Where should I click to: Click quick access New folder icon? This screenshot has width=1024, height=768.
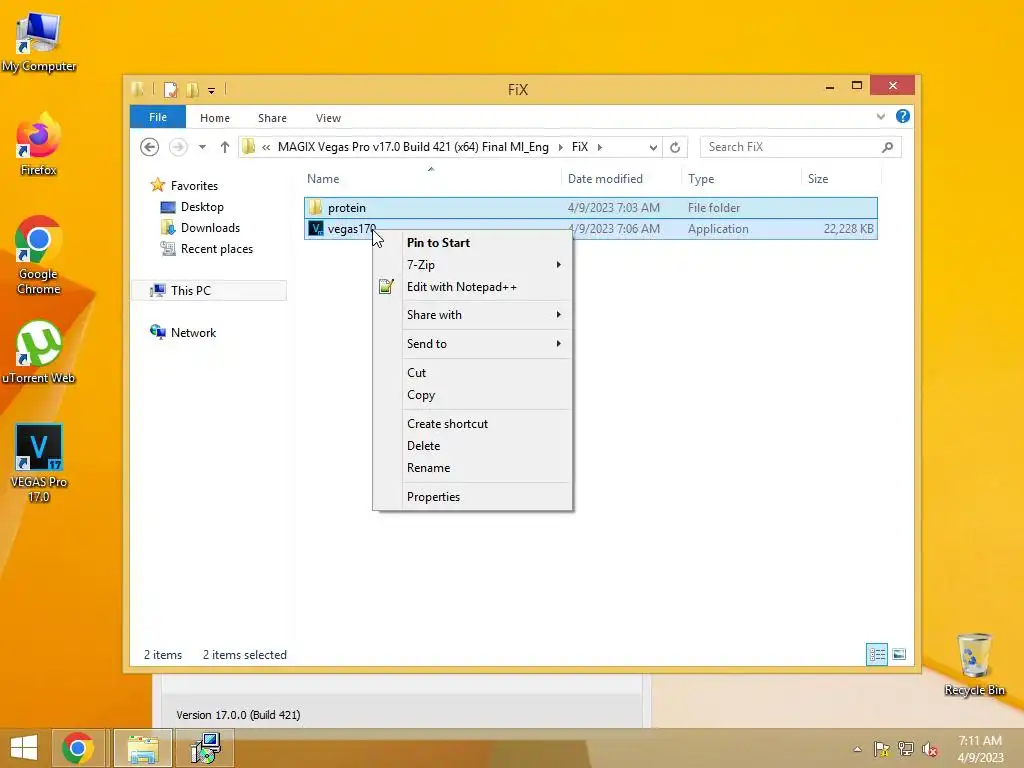(193, 89)
